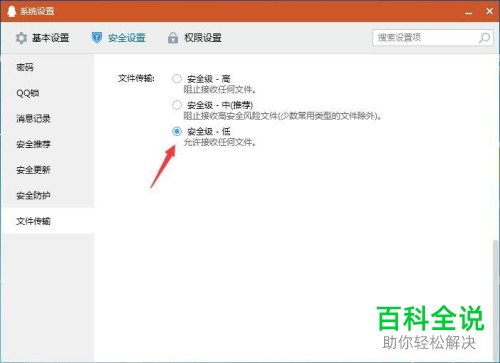Select the 安全级 - 中(推荐) radio button
The image size is (500, 363).
[177, 105]
